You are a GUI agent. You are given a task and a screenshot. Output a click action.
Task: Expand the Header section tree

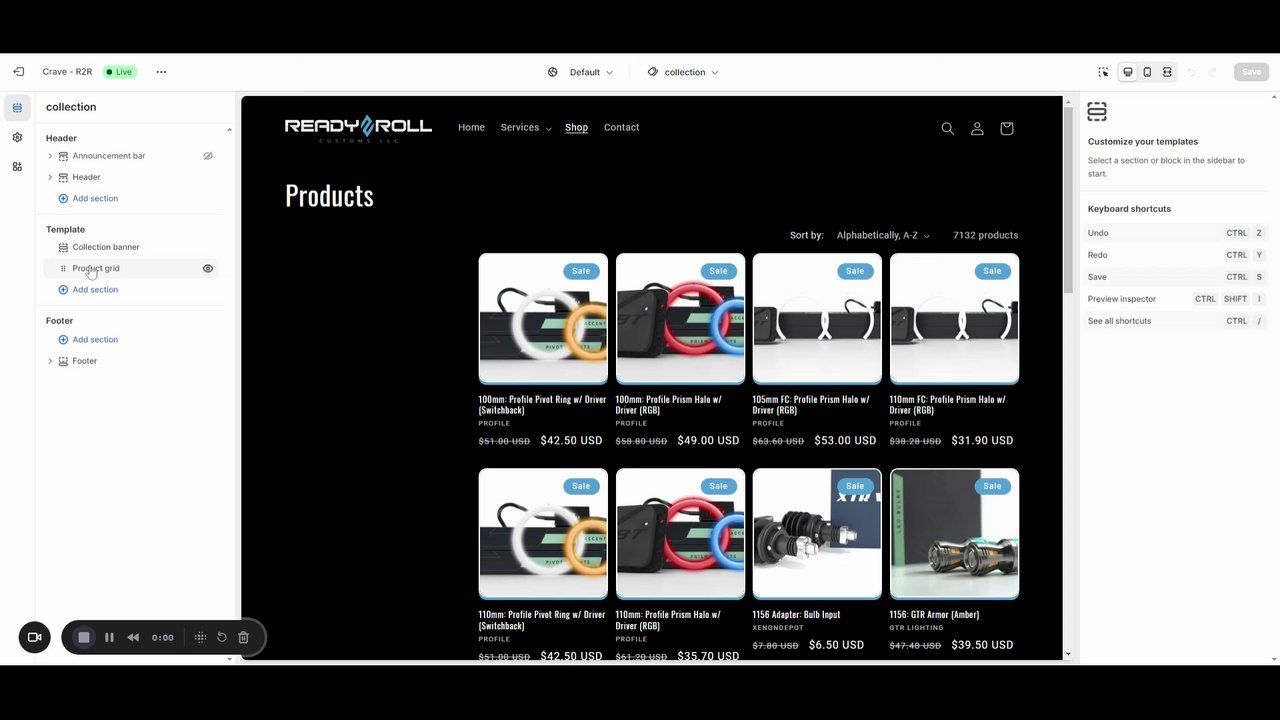pos(50,177)
